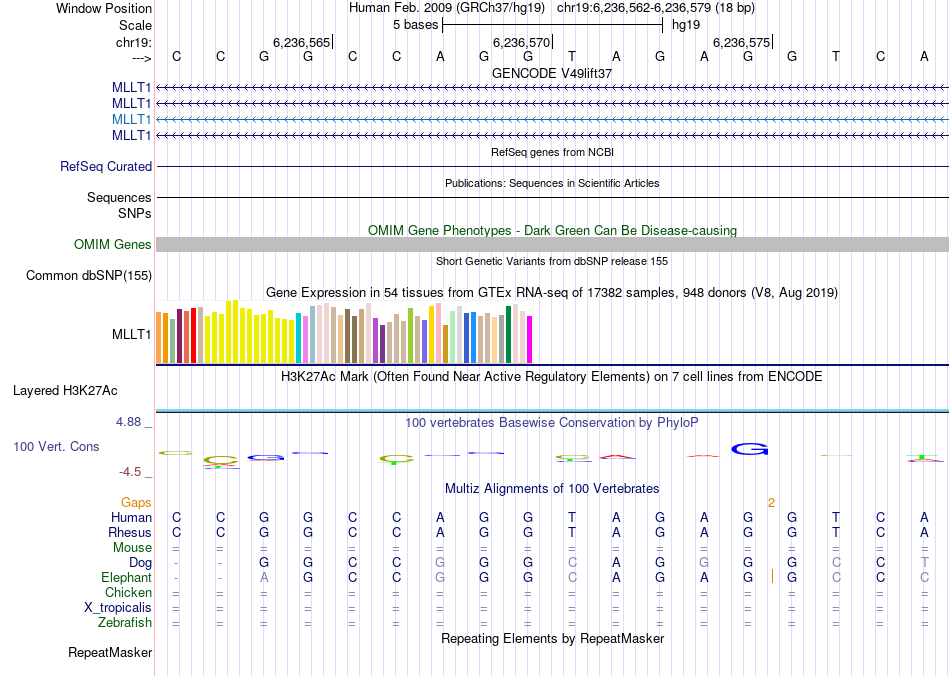The width and height of the screenshot is (950, 676).
Task: Click position label 6,236,570 on ruler
Action: pyautogui.click(x=521, y=42)
